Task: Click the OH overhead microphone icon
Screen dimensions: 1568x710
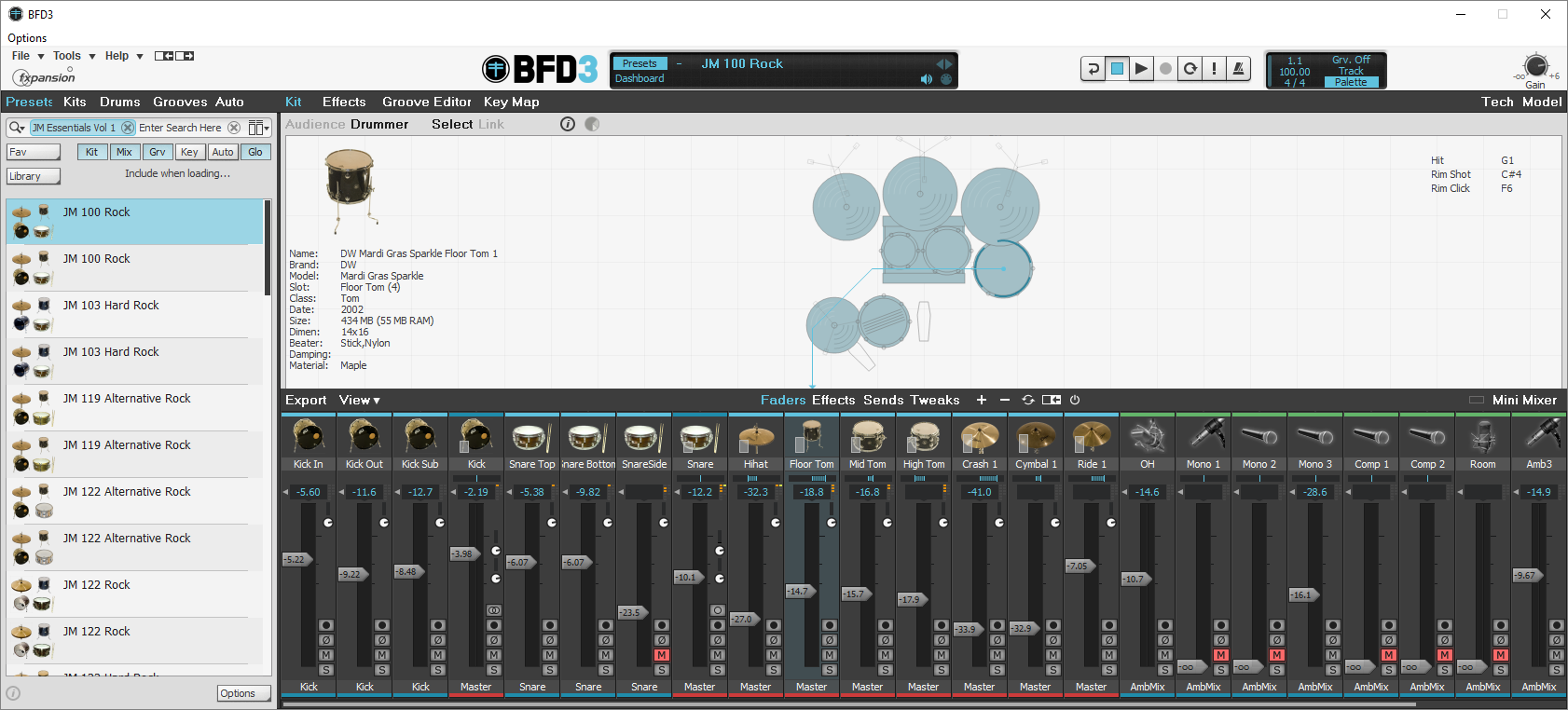Action: click(1148, 436)
